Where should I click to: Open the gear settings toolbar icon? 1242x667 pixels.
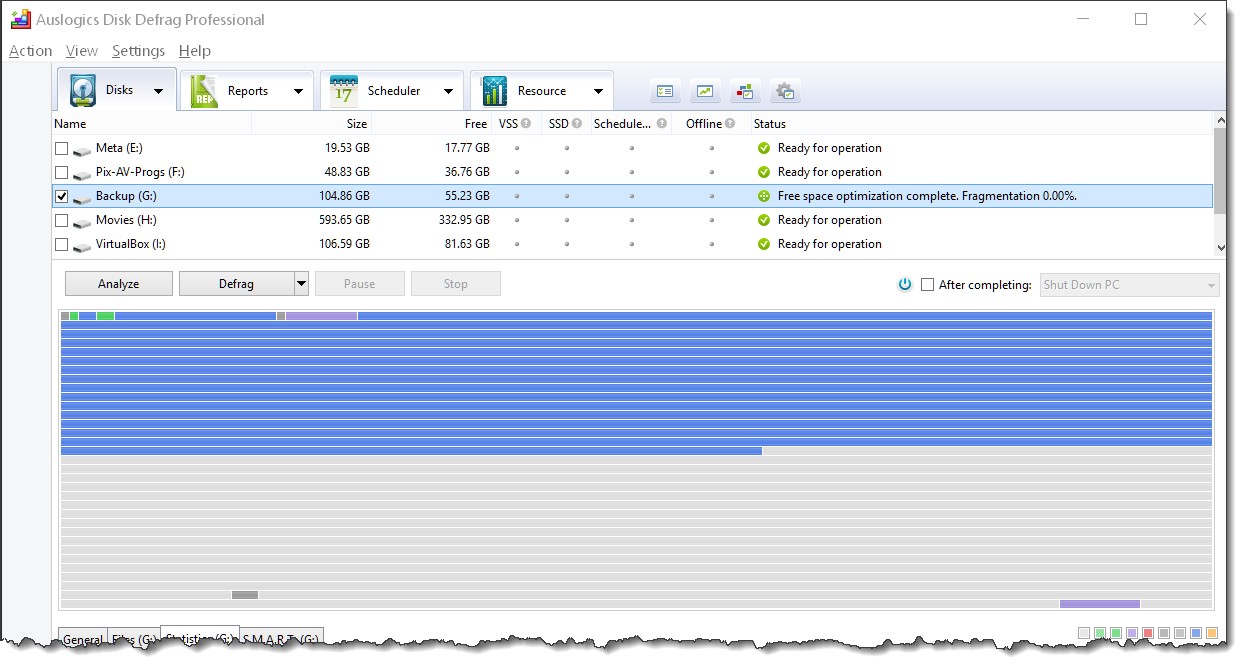click(x=785, y=91)
